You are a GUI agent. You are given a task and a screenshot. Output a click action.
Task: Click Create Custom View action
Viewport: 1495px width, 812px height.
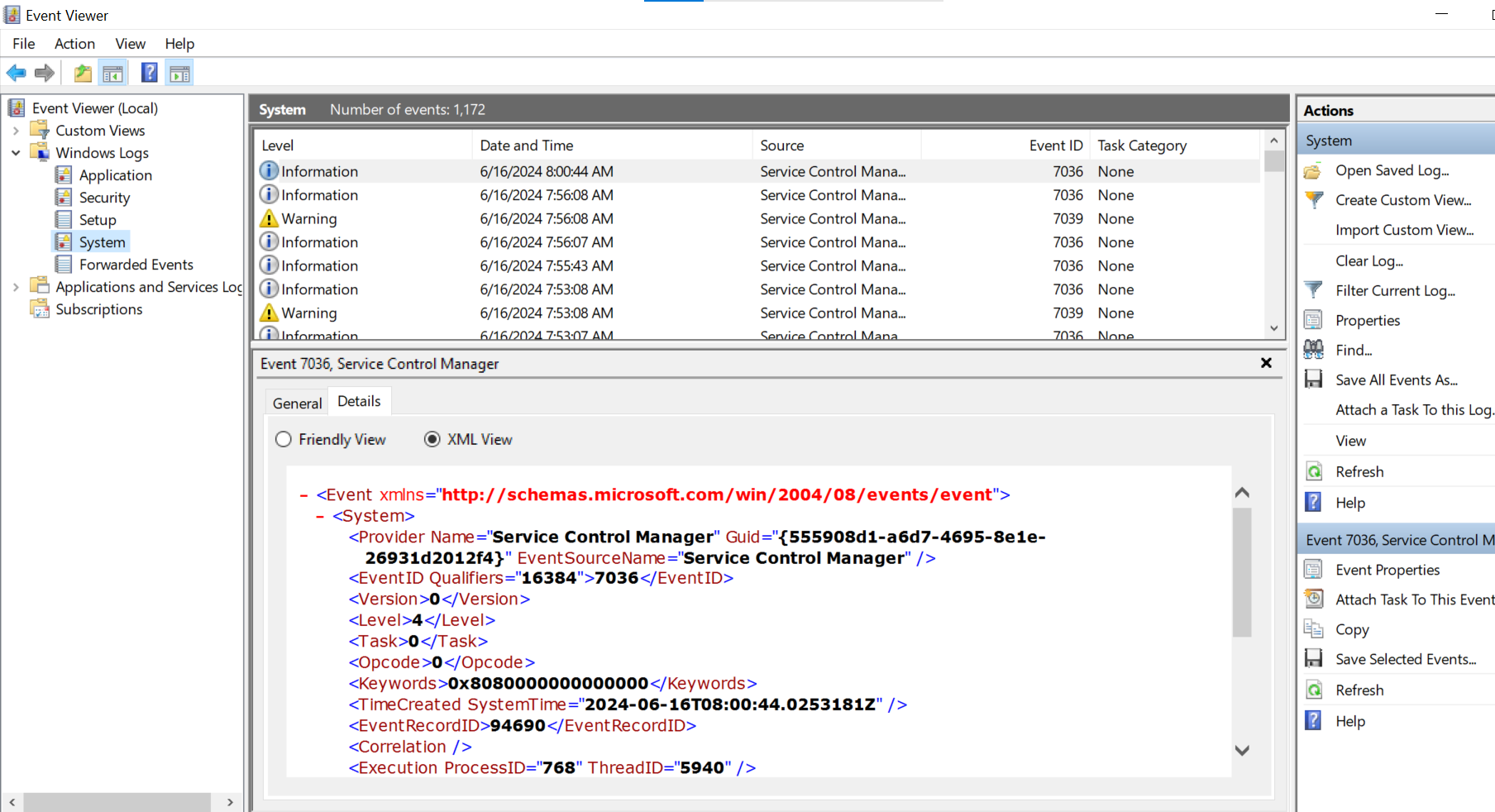pyautogui.click(x=1403, y=200)
